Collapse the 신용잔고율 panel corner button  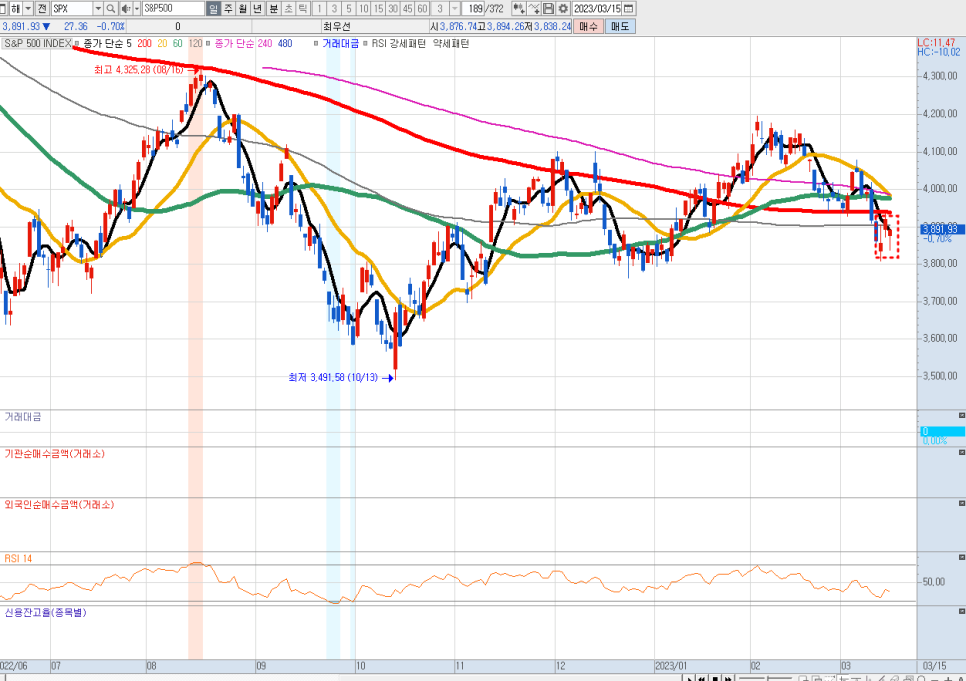click(962, 611)
